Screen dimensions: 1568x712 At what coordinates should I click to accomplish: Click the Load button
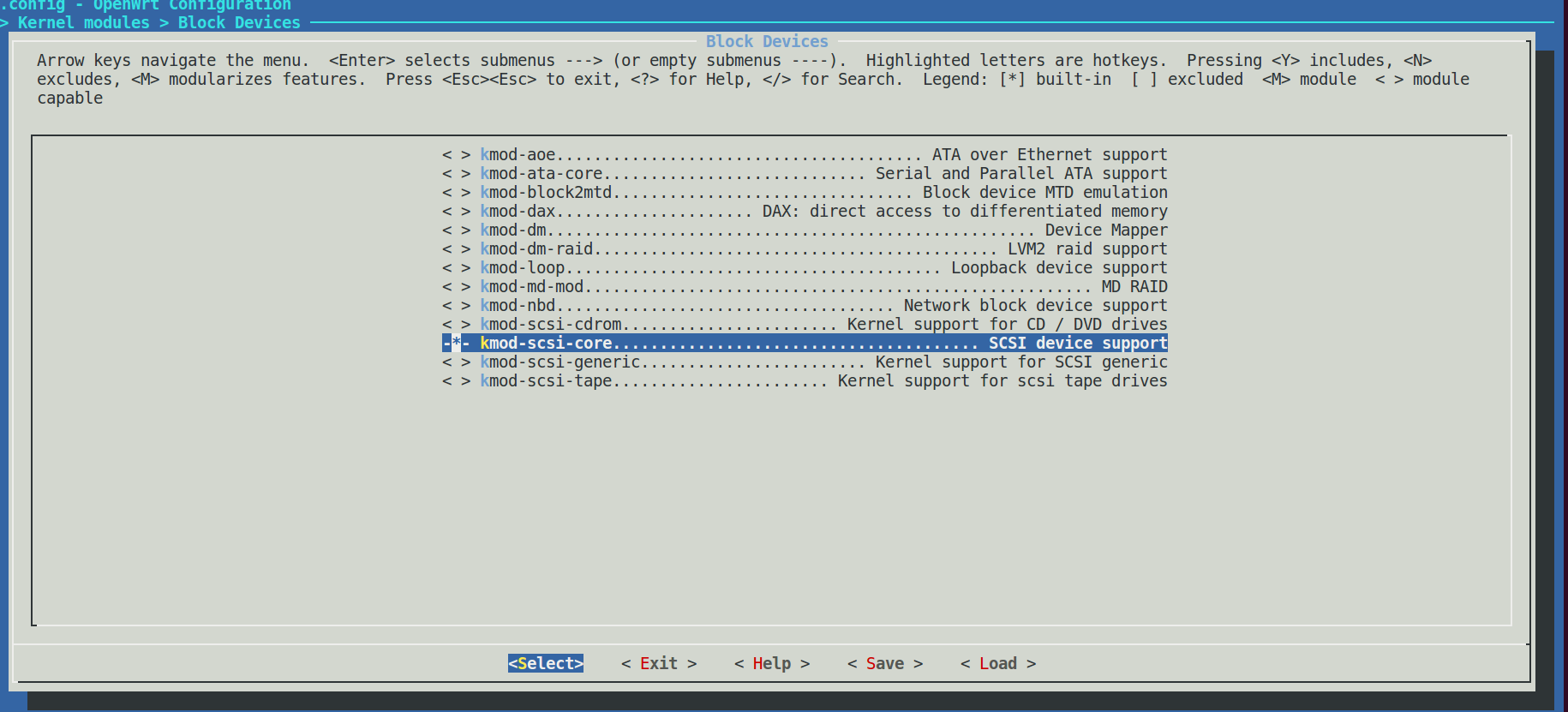tap(998, 664)
